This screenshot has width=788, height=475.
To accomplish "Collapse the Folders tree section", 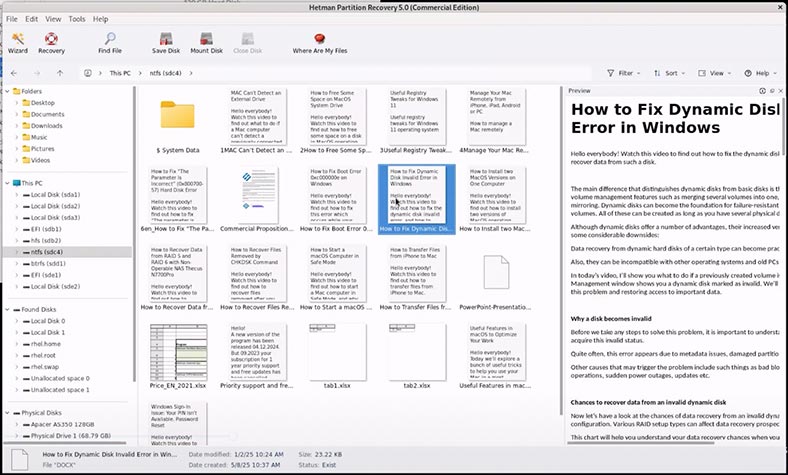I will (x=8, y=91).
